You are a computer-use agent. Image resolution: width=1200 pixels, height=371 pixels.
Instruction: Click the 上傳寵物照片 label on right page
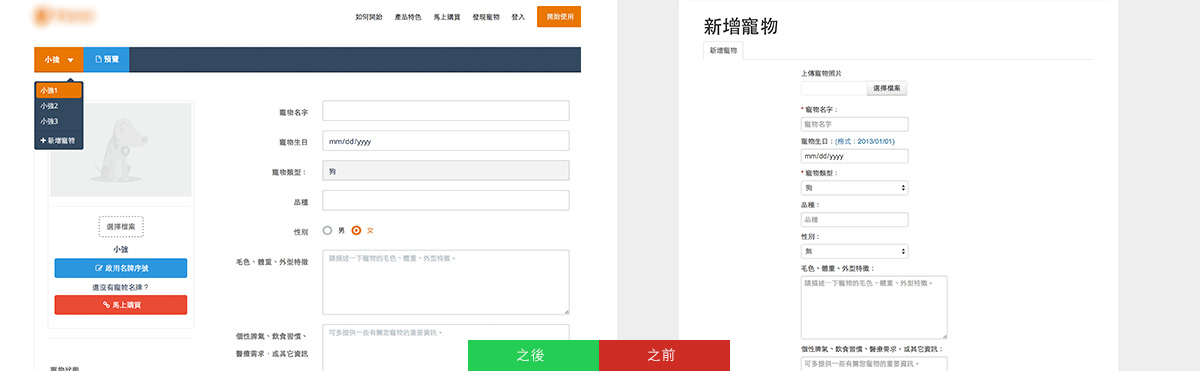(x=821, y=73)
